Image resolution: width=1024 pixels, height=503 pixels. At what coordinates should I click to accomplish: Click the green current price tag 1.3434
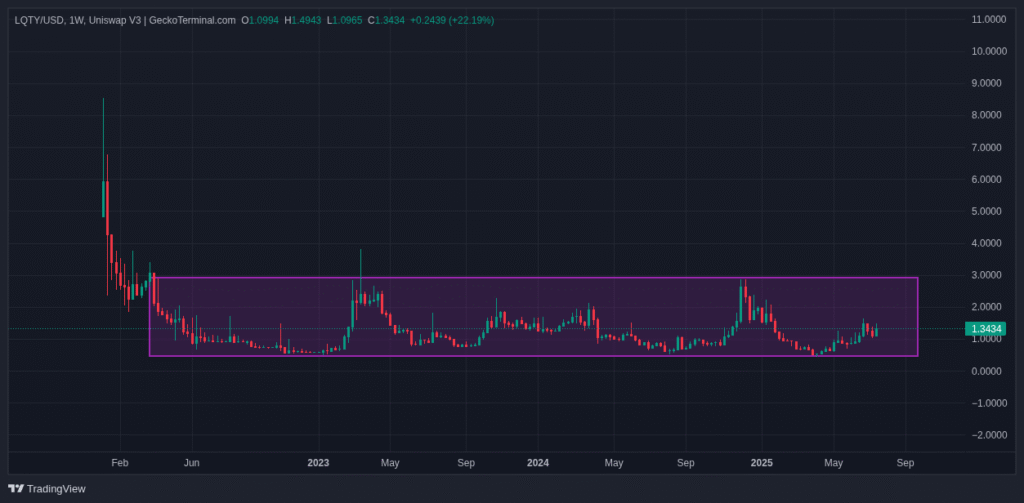(985, 329)
